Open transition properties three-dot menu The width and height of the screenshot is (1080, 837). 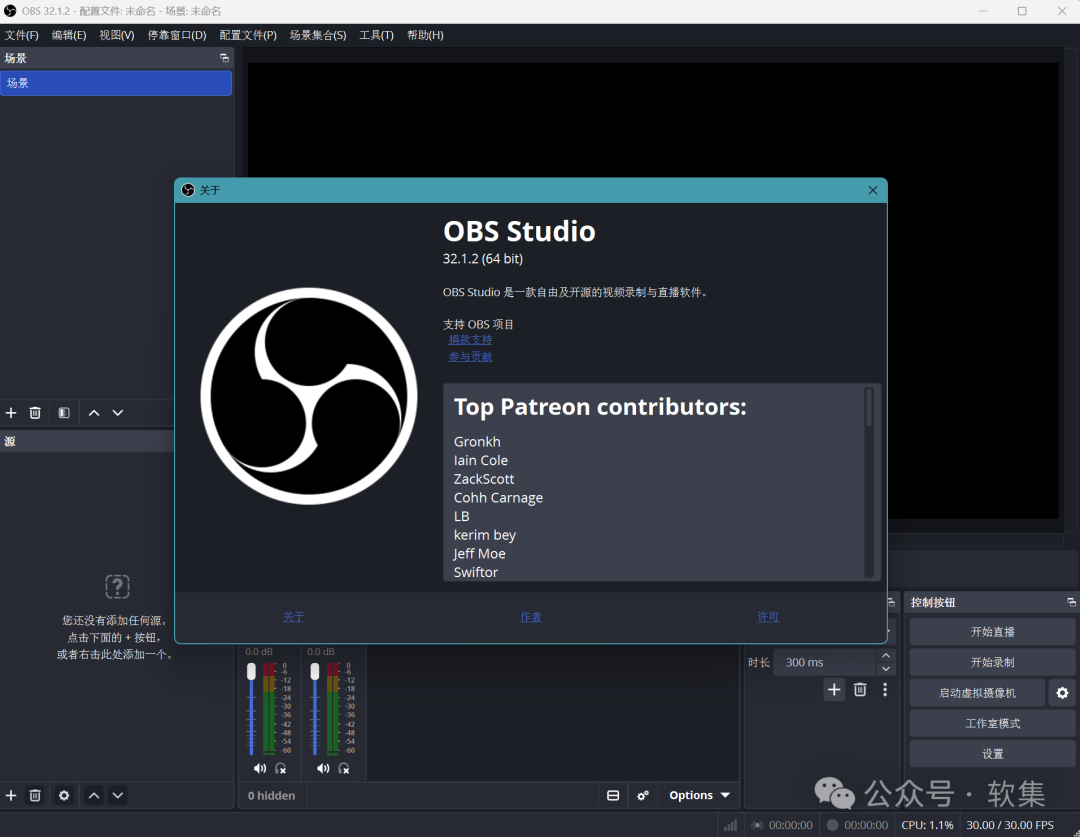885,690
